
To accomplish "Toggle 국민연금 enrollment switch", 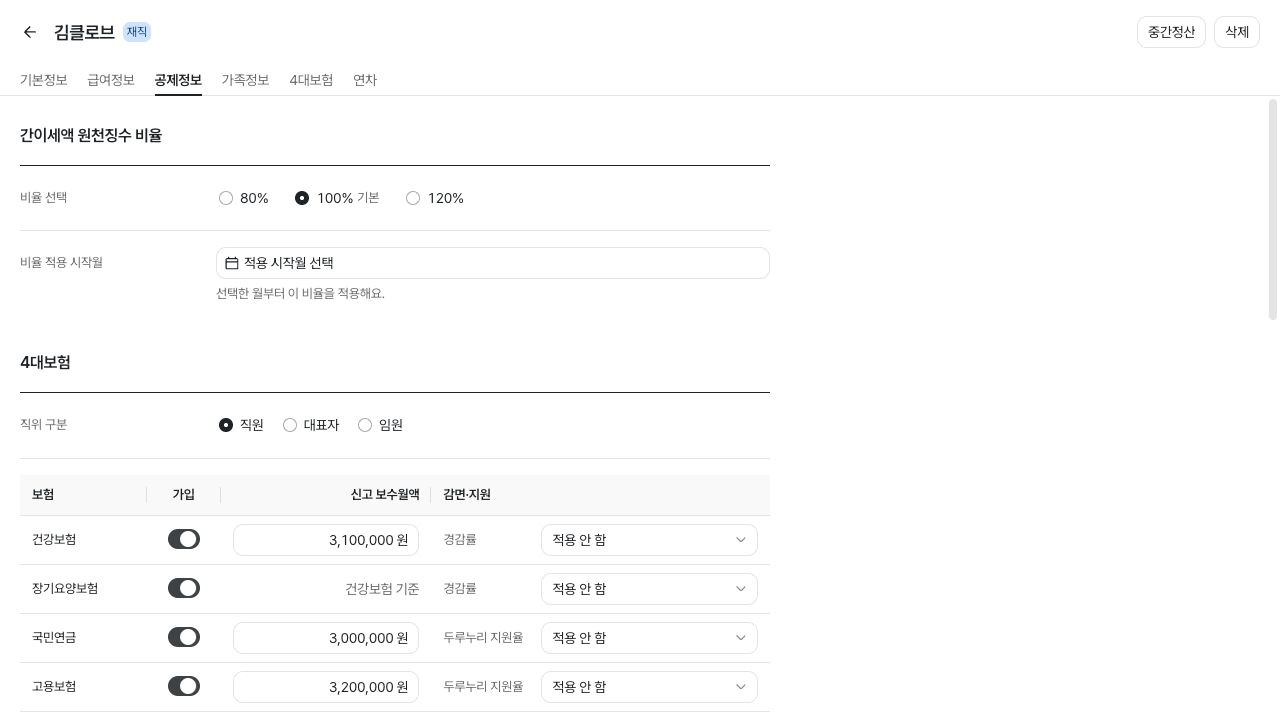I will (184, 637).
